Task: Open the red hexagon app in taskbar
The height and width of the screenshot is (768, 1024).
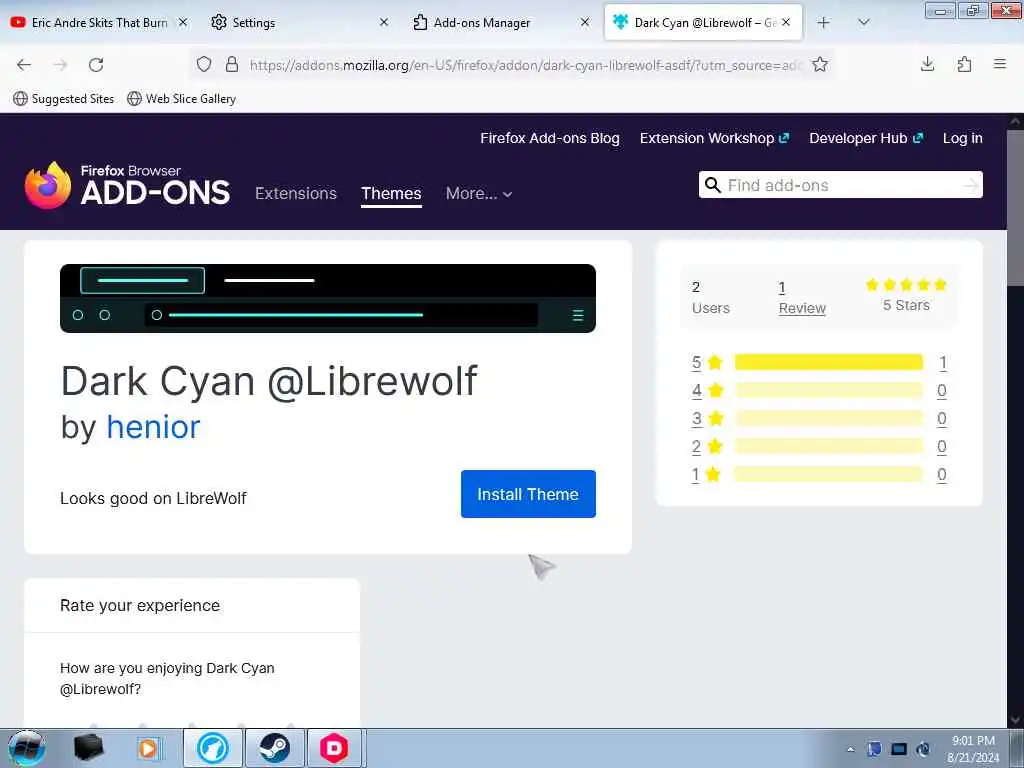Action: coord(334,748)
